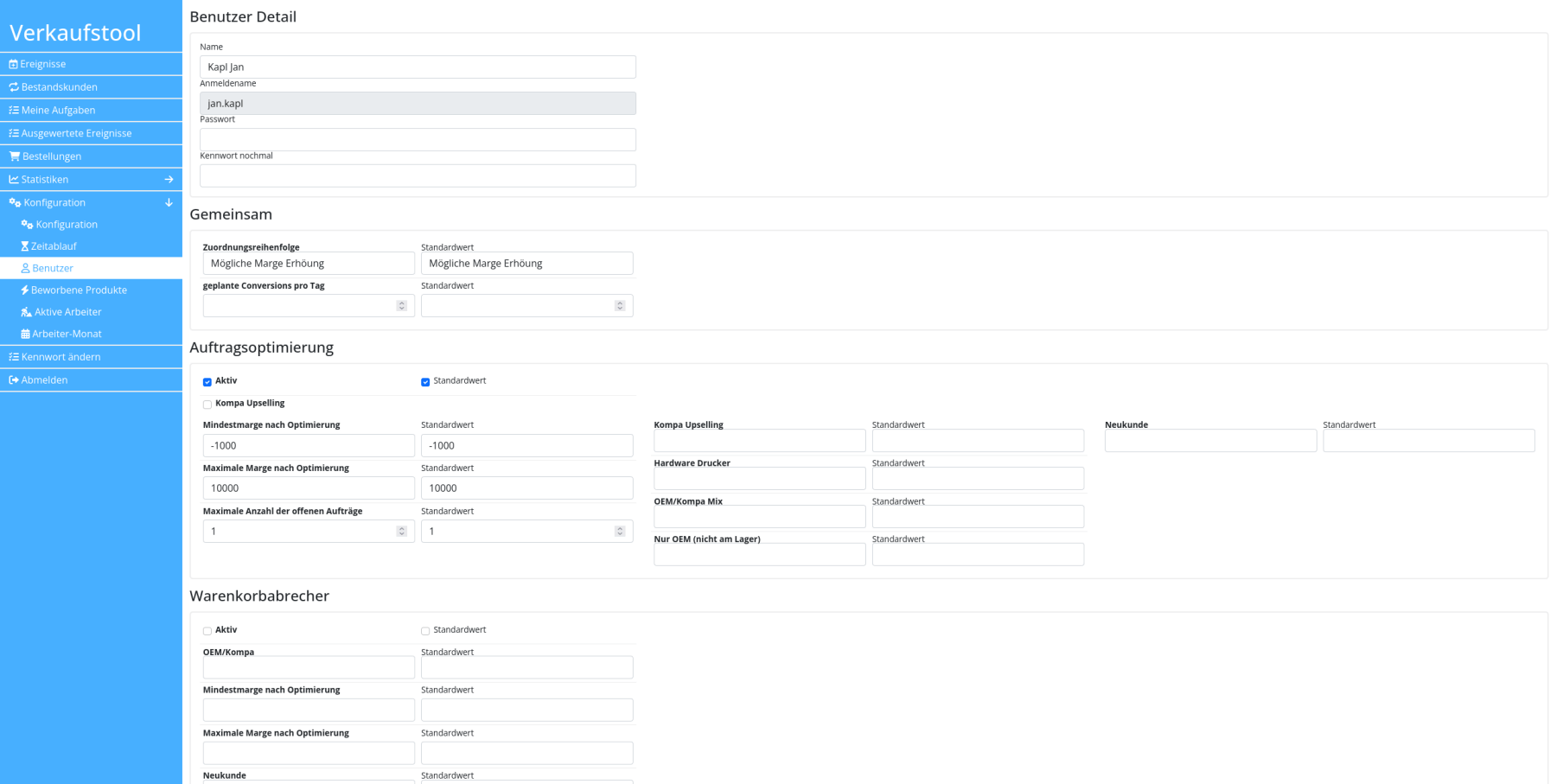Enable the Kompa Upselling checkbox
This screenshot has width=1556, height=784.
tap(207, 405)
